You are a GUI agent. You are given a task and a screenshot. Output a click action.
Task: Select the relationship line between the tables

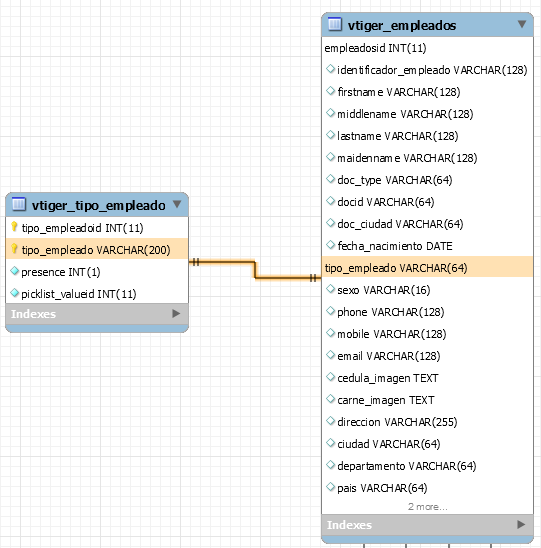click(x=255, y=270)
